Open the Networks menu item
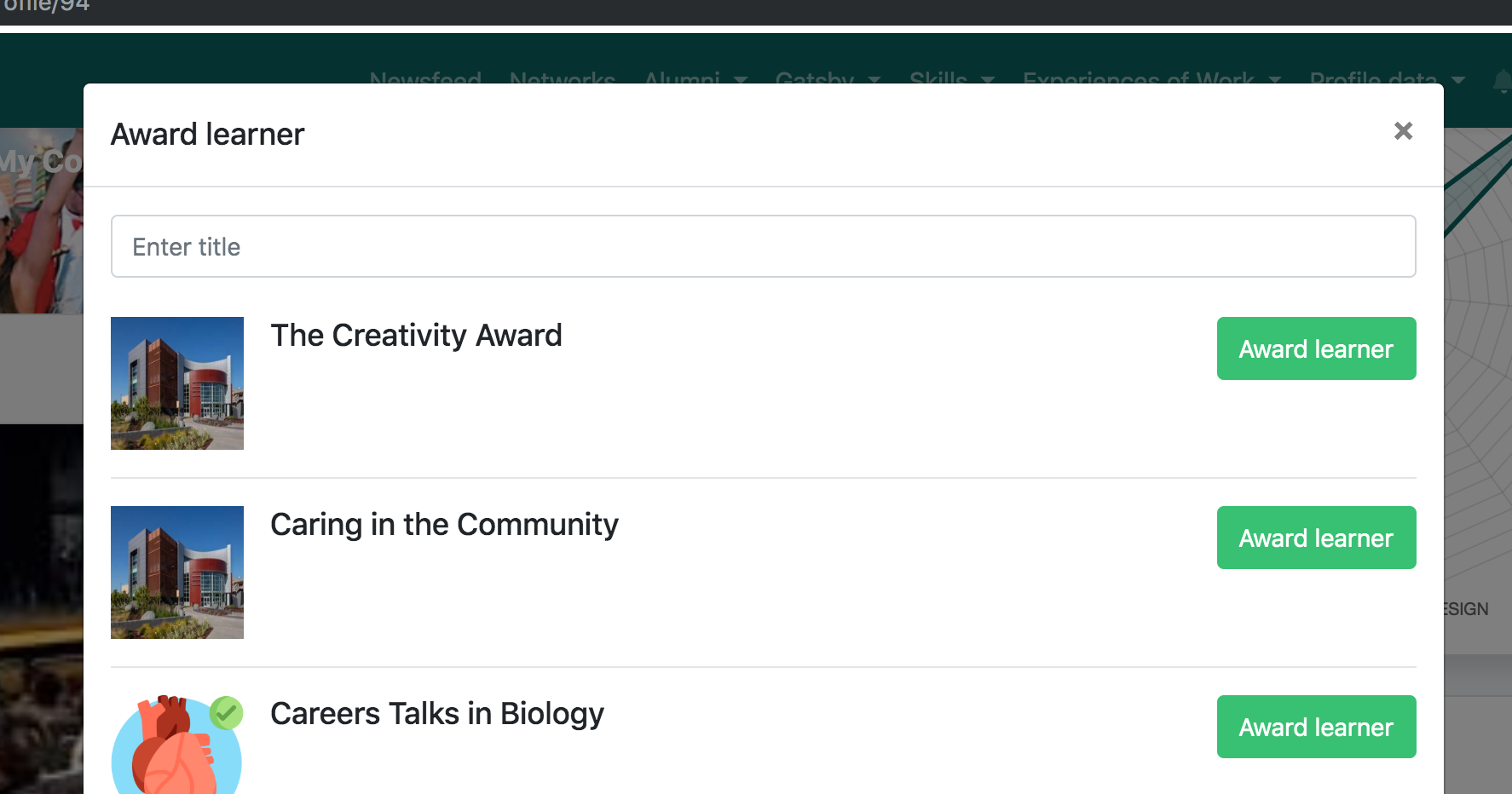 (563, 78)
